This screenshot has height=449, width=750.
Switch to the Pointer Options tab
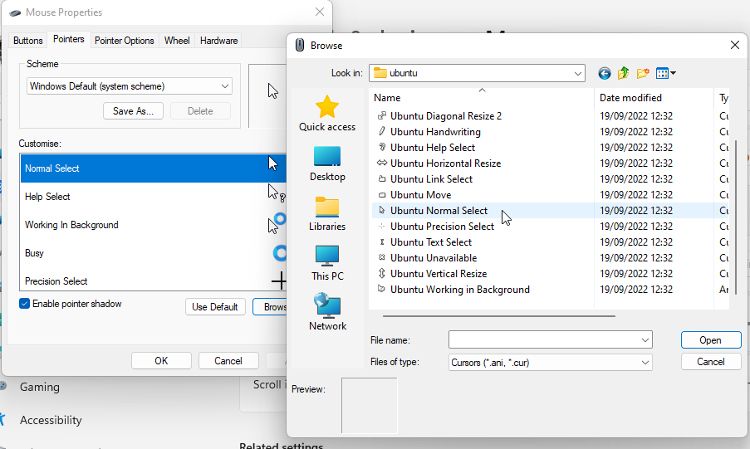[x=124, y=41]
